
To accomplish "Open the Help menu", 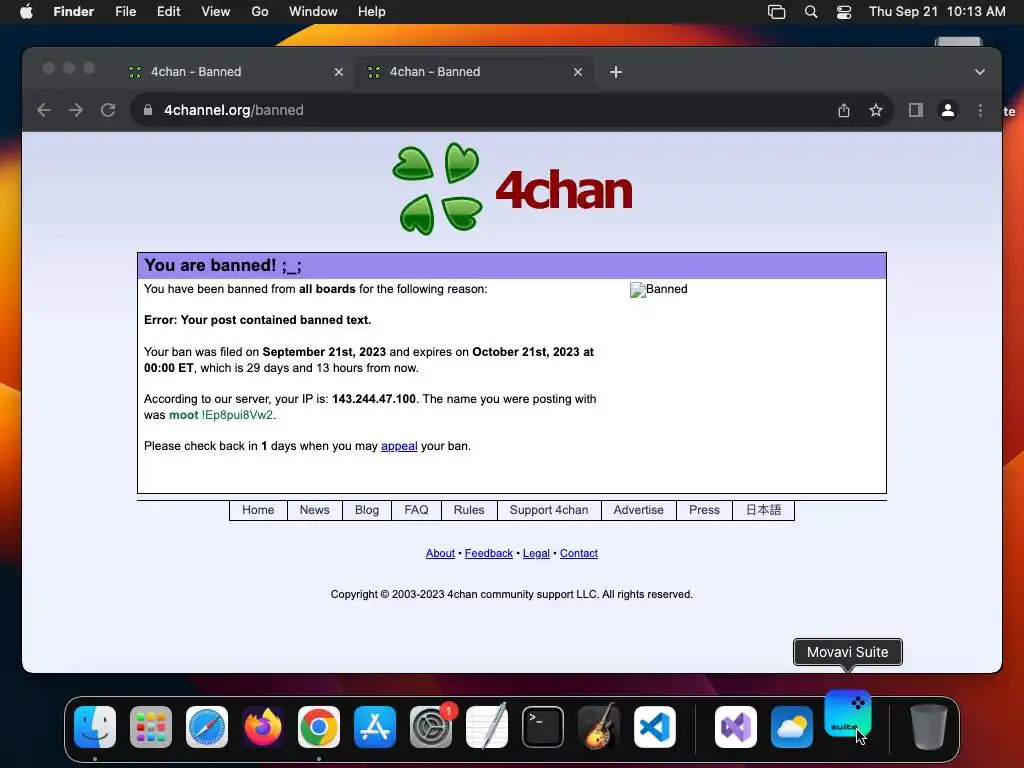I will point(372,12).
